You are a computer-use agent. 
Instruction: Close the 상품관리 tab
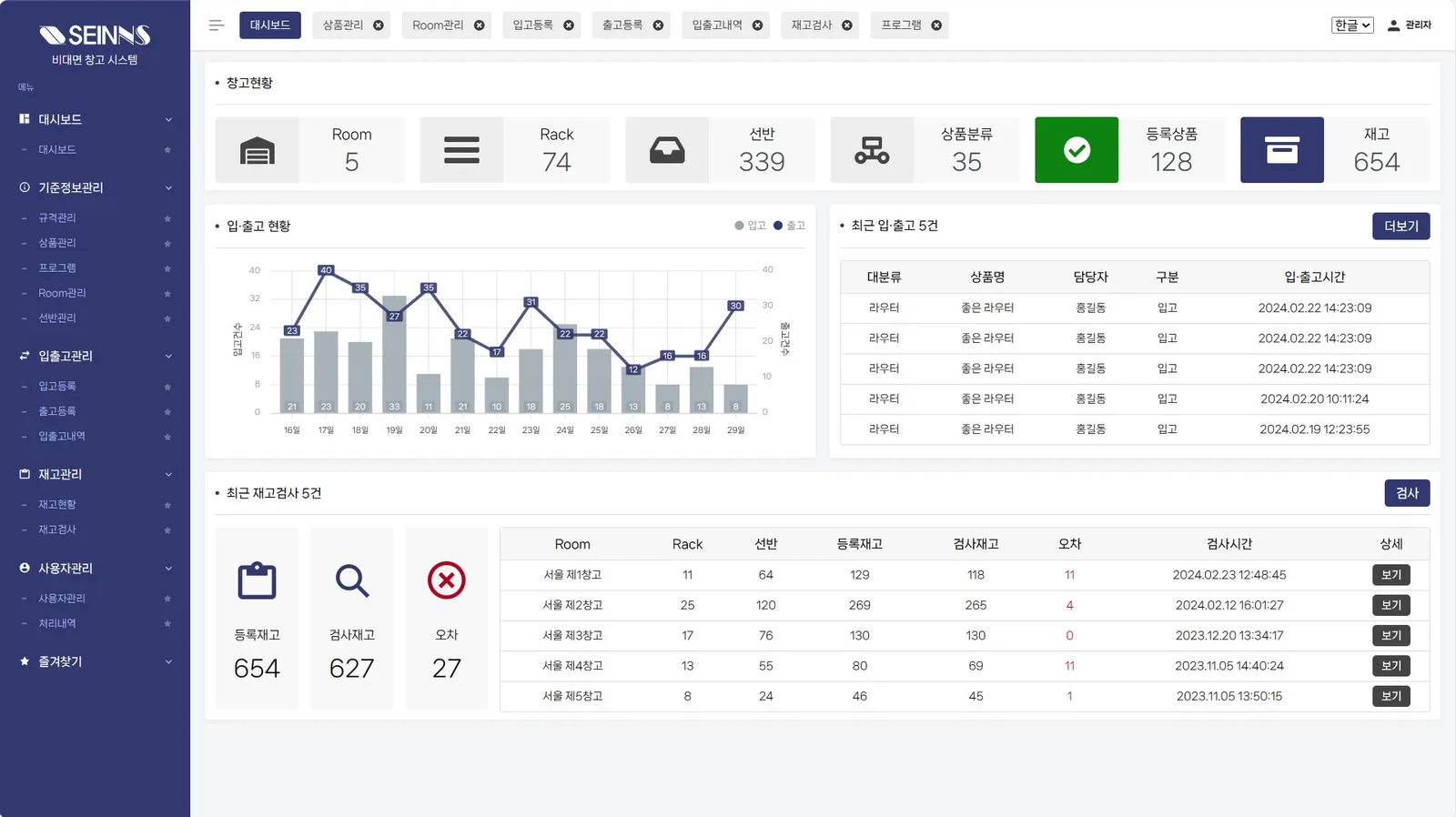(x=379, y=25)
